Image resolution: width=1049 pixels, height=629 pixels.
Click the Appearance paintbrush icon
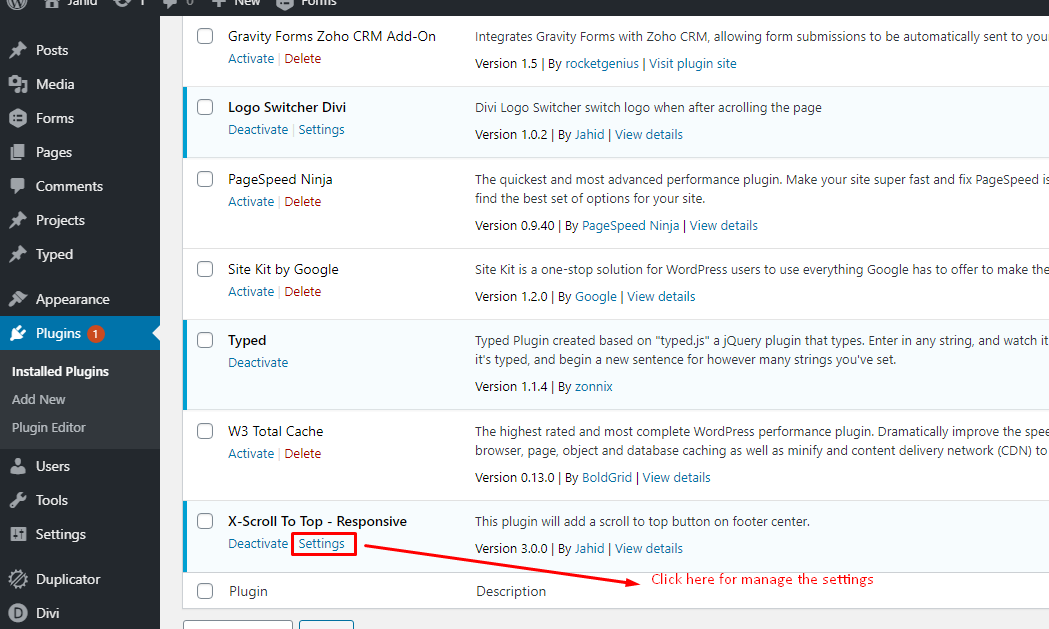point(18,299)
